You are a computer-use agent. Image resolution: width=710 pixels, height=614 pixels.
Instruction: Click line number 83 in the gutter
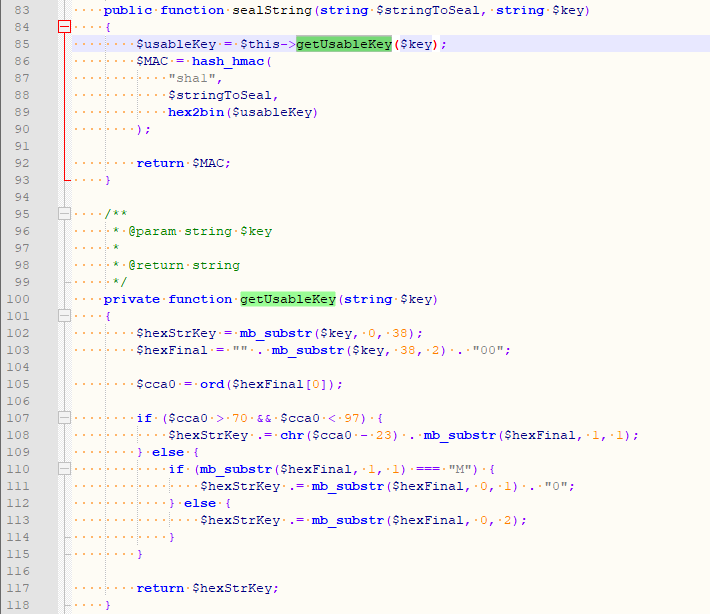point(22,10)
